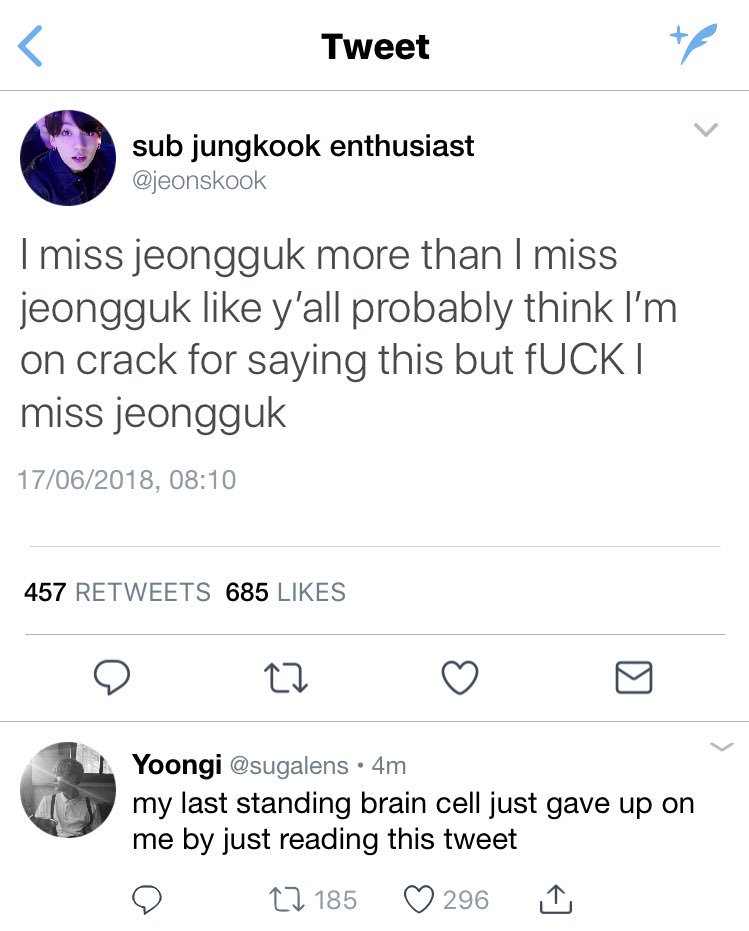749x931 pixels.
Task: Open the @jeonskook handle
Action: [x=199, y=180]
